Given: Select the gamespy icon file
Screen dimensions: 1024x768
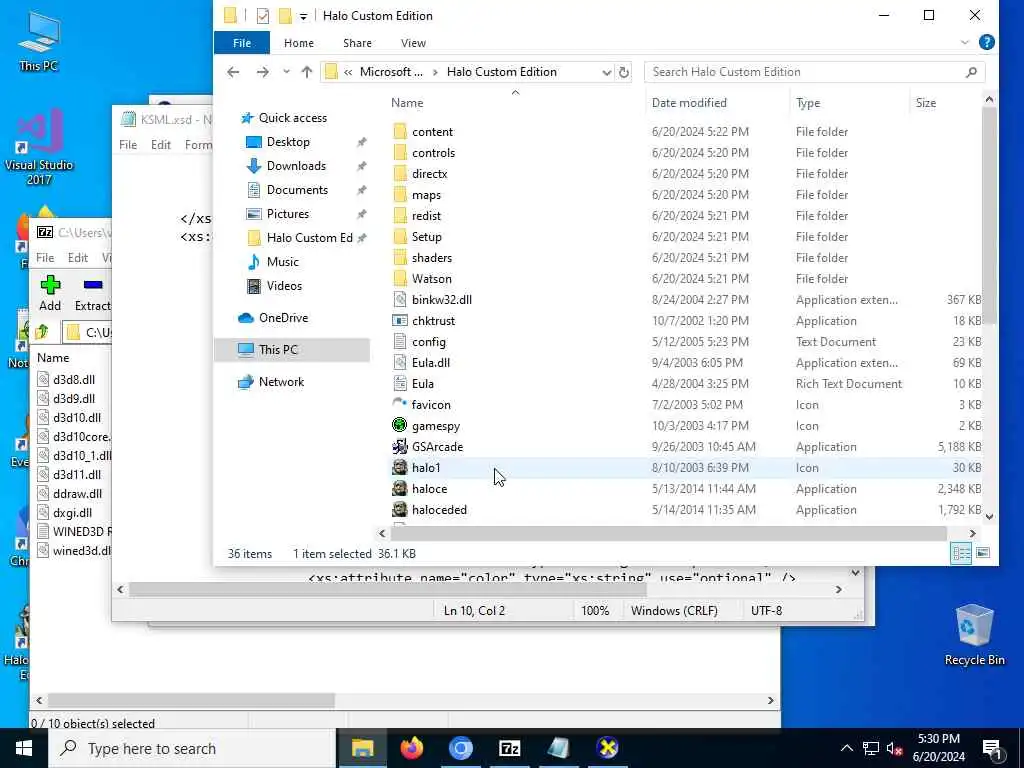Looking at the screenshot, I should point(400,426).
